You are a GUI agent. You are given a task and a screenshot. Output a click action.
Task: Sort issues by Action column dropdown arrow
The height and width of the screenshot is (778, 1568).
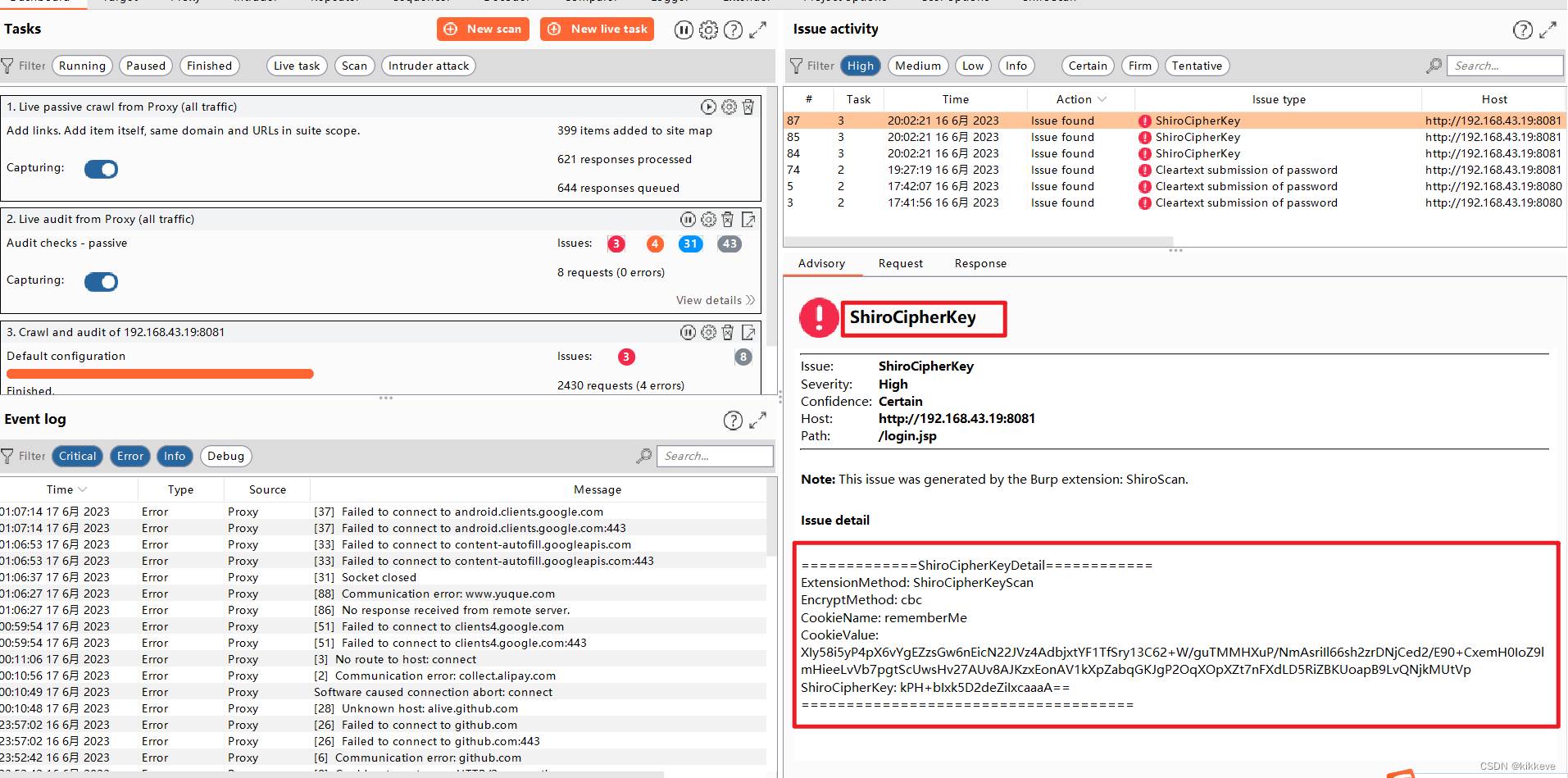(x=1102, y=99)
